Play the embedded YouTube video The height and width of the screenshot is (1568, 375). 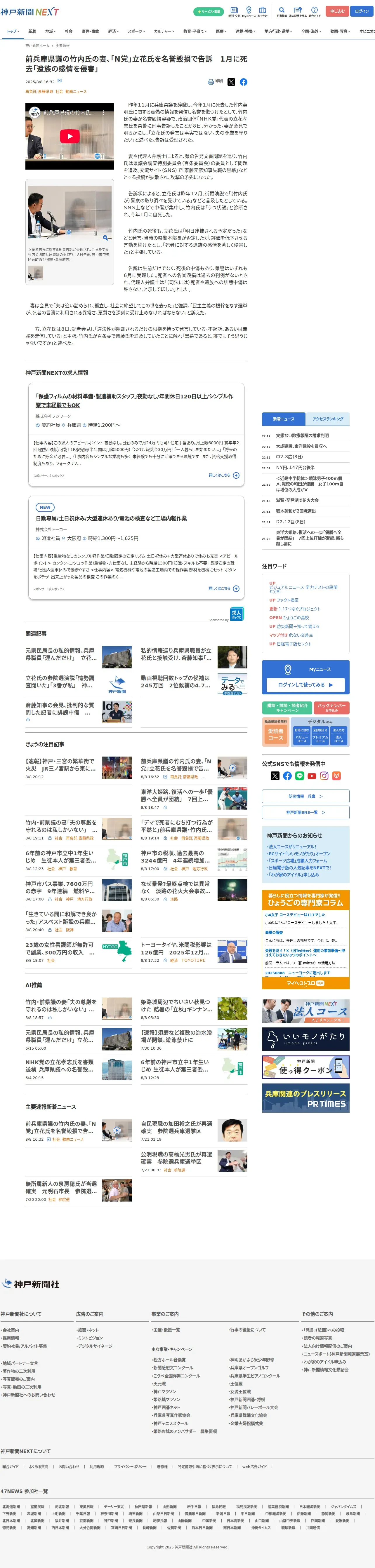(x=70, y=136)
